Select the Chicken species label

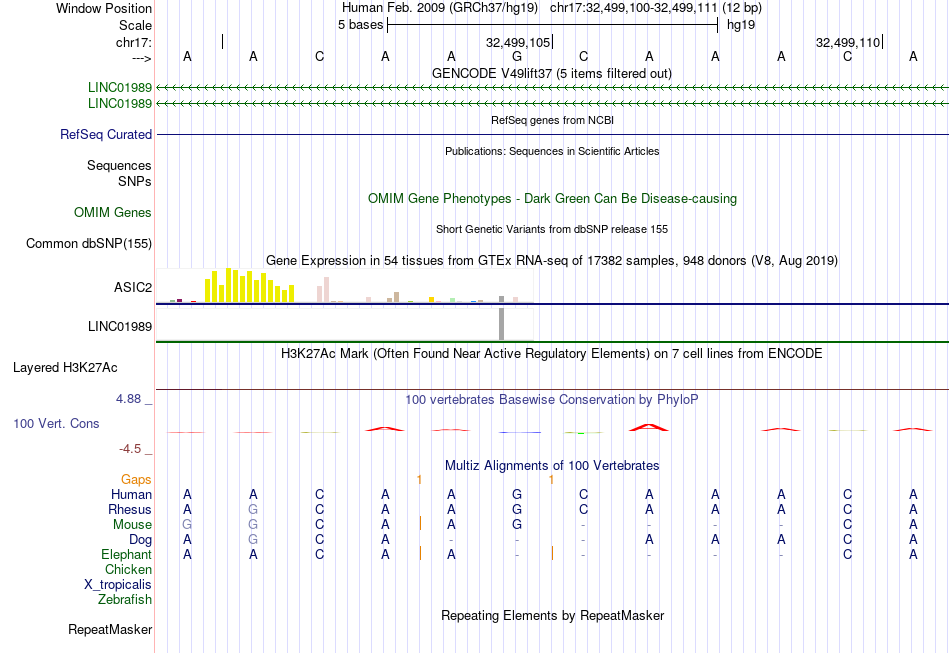(128, 569)
